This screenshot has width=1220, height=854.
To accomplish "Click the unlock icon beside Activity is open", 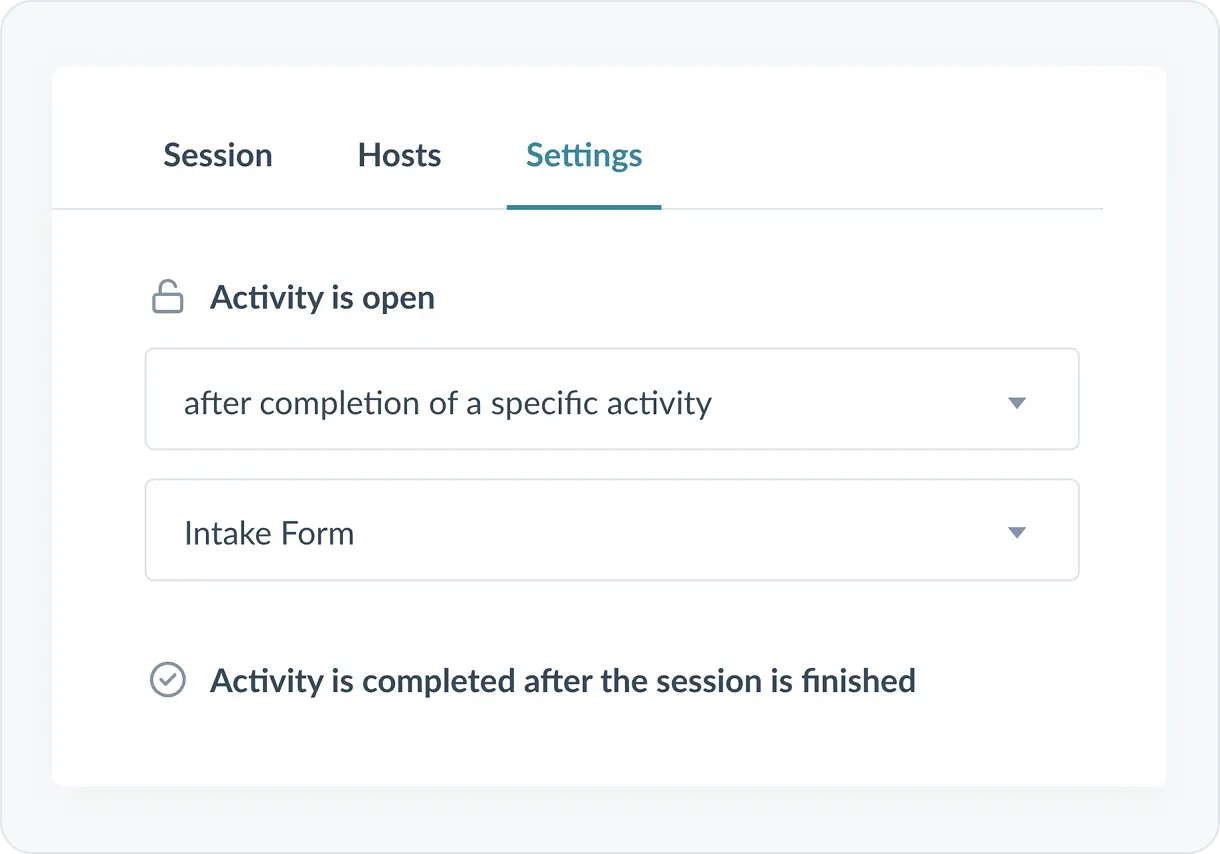I will (x=167, y=298).
